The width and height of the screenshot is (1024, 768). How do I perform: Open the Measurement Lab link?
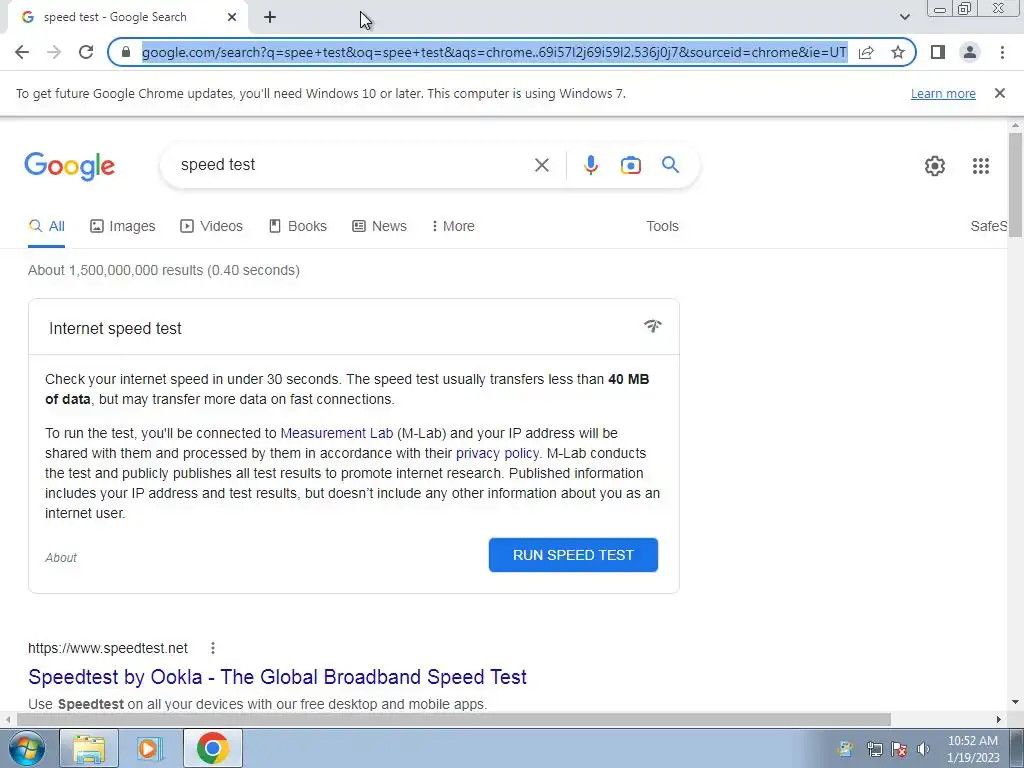(x=336, y=433)
